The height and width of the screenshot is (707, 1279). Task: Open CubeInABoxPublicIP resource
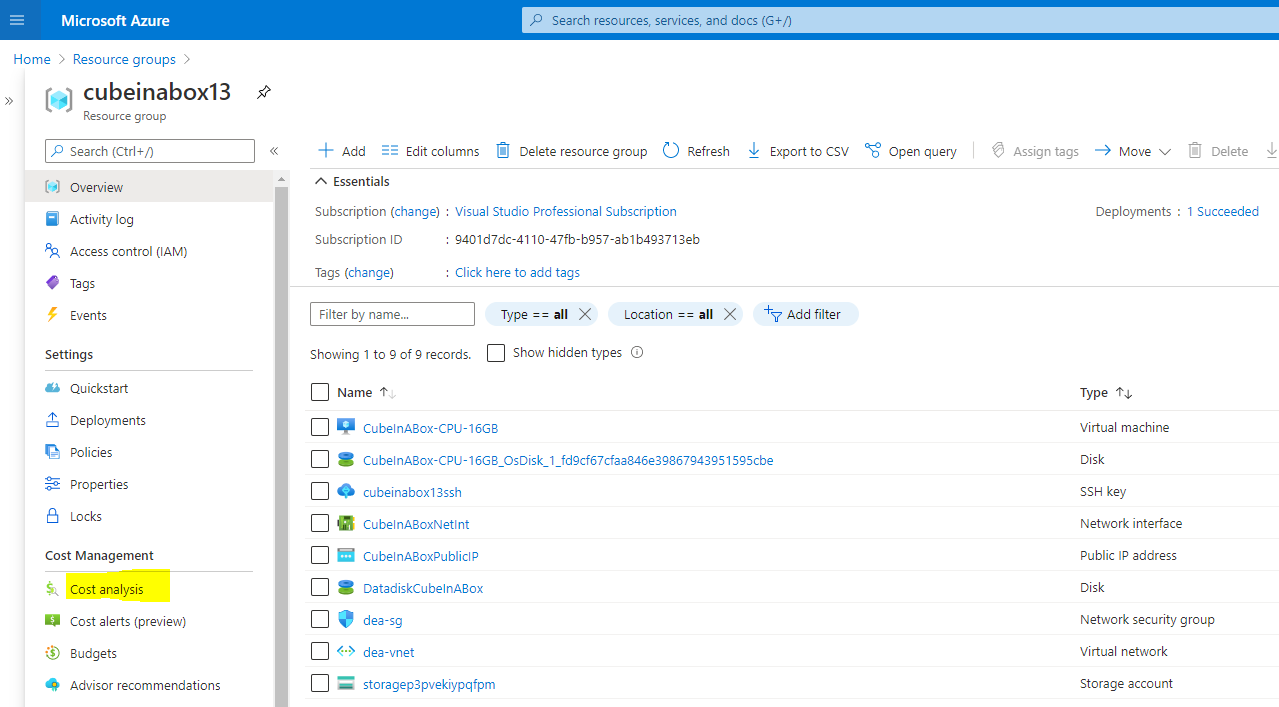tap(421, 556)
